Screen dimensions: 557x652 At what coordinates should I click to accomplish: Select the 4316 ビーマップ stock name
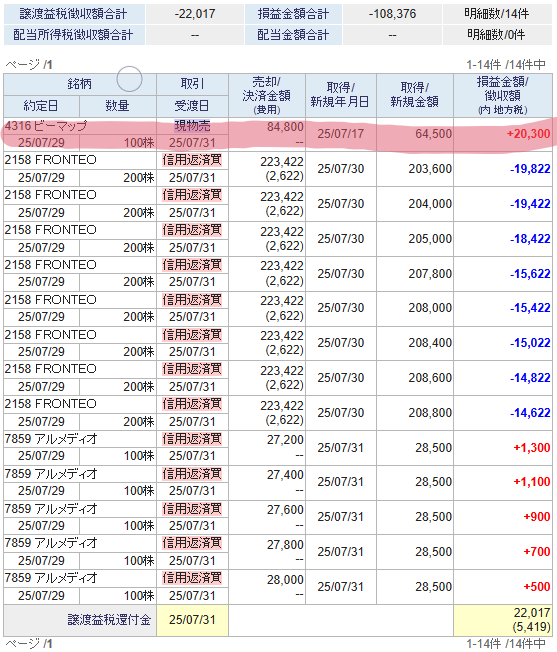[x=46, y=125]
